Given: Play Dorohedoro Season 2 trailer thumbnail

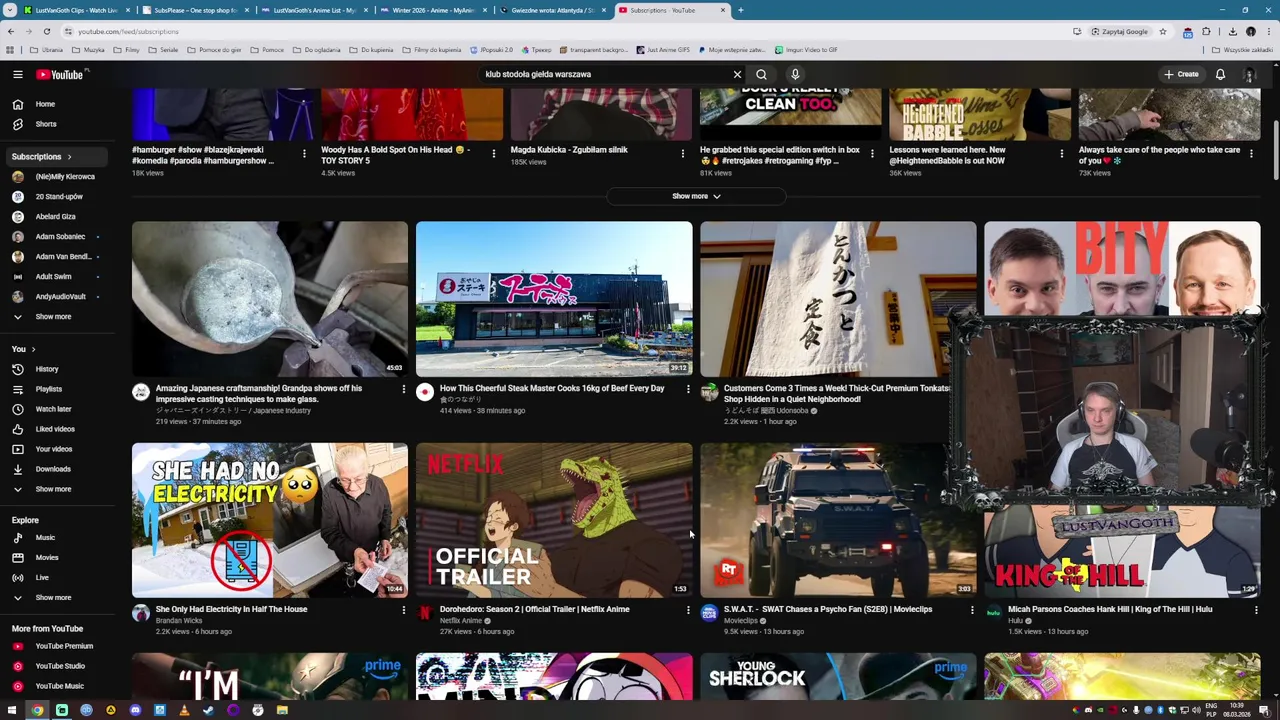Looking at the screenshot, I should pyautogui.click(x=554, y=520).
